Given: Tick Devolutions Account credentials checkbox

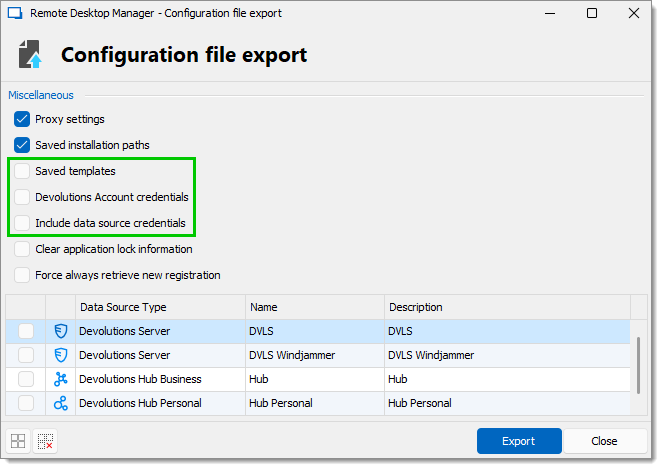Looking at the screenshot, I should 22,197.
